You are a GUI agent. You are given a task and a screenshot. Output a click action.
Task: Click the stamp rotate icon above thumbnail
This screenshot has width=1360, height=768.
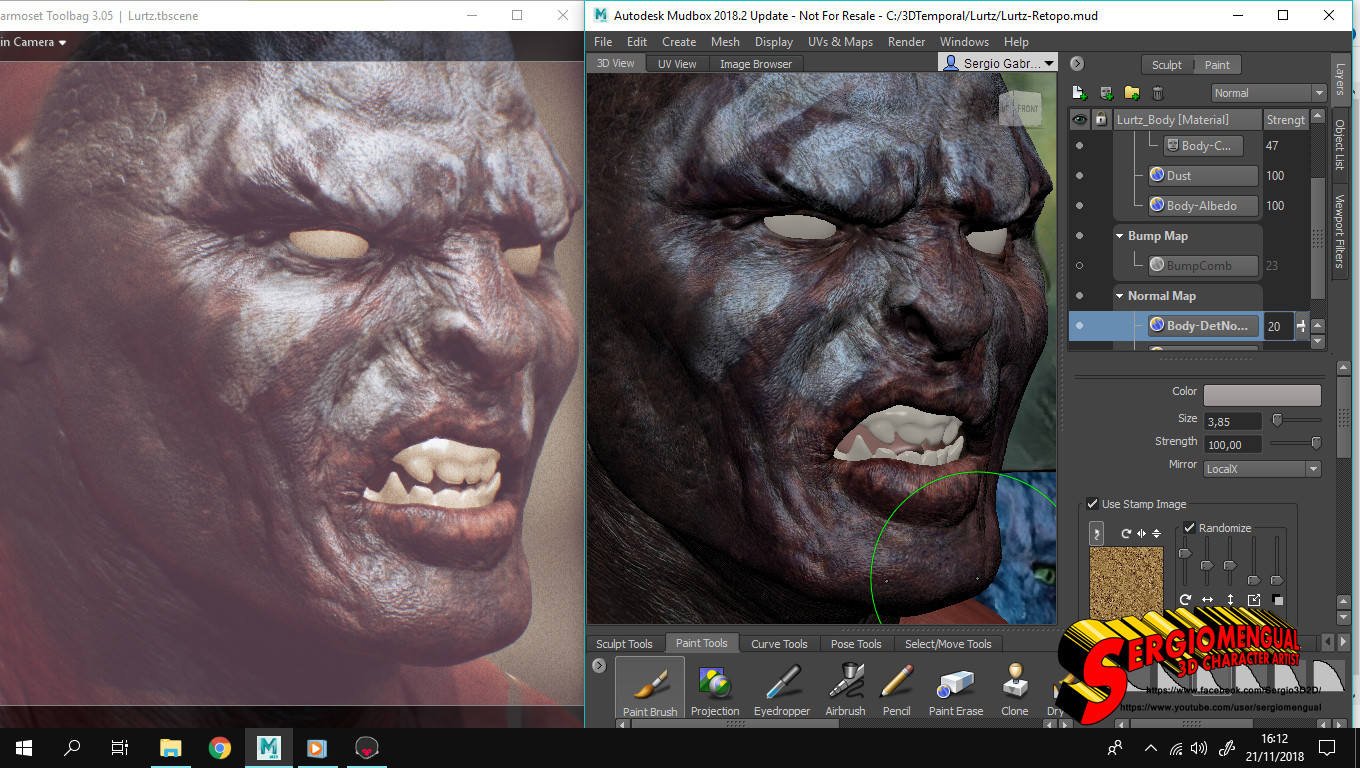[1125, 533]
